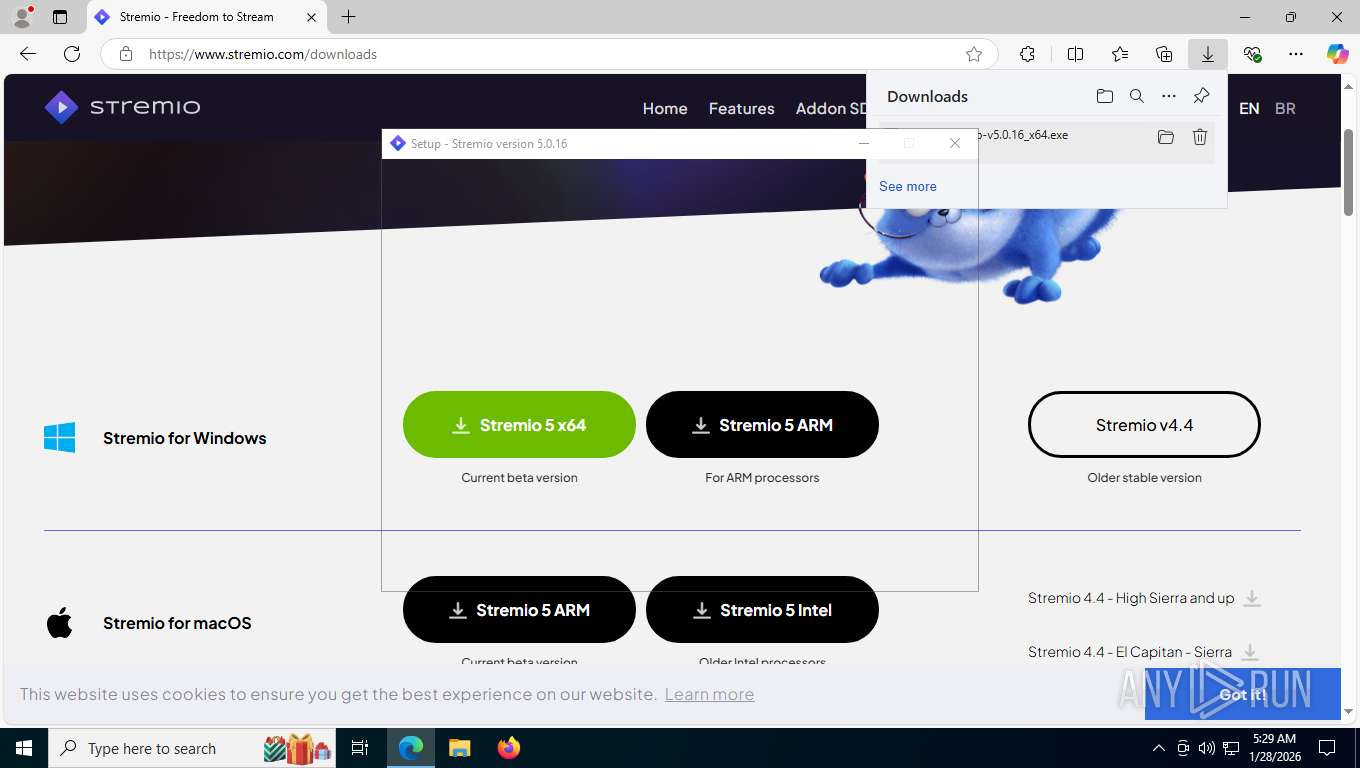Download Stremio 5 x64 for Windows
The width and height of the screenshot is (1360, 768).
[x=519, y=425]
